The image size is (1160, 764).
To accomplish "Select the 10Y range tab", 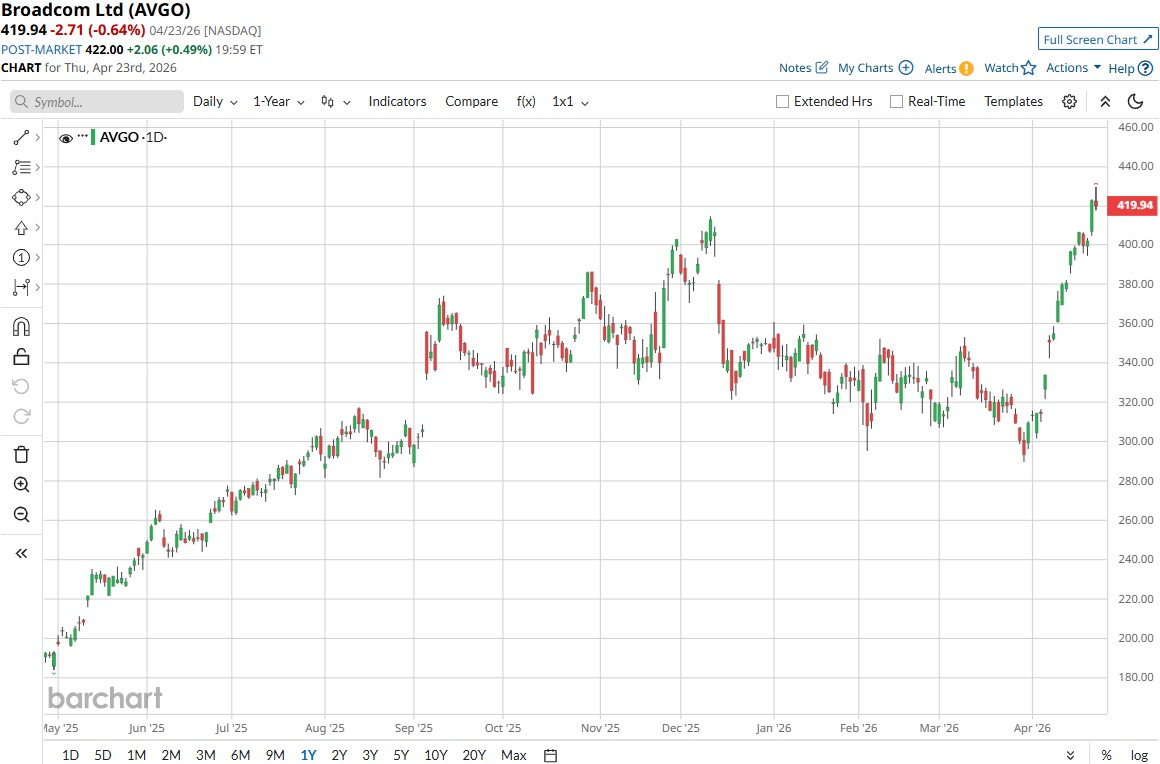I will (x=436, y=755).
